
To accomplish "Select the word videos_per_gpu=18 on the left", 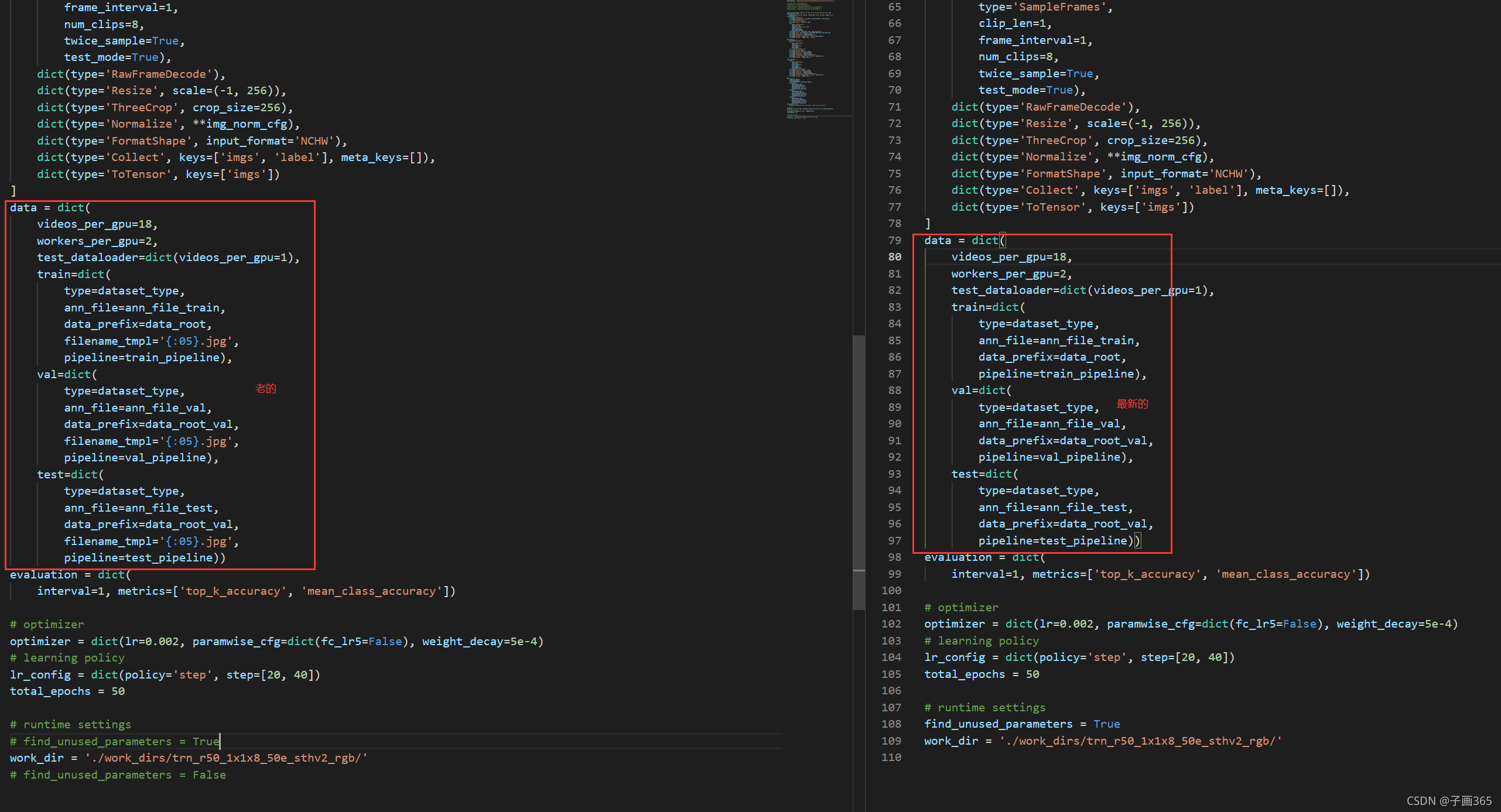I will coord(97,224).
